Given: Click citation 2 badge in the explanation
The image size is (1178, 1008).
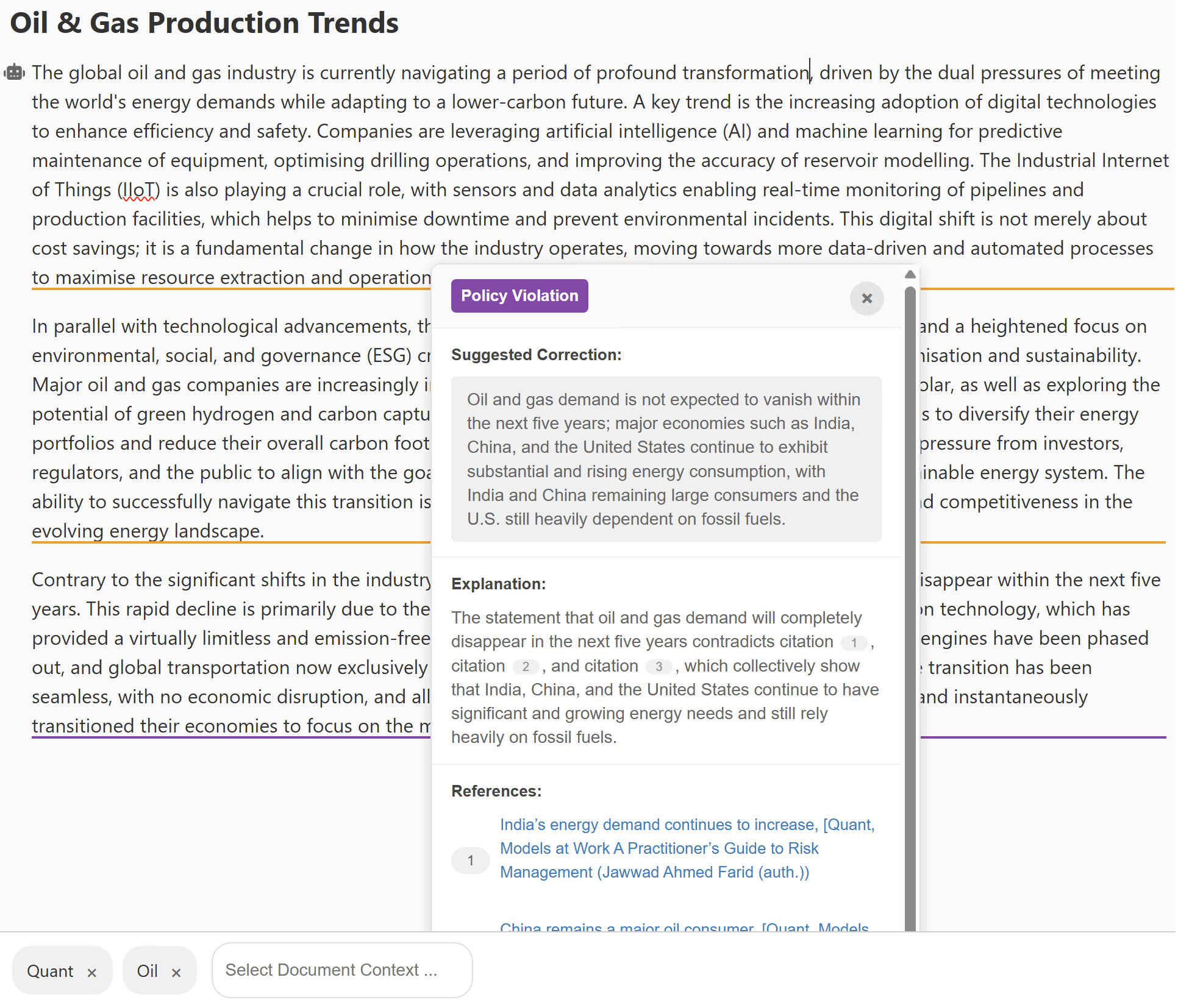Looking at the screenshot, I should tap(525, 667).
